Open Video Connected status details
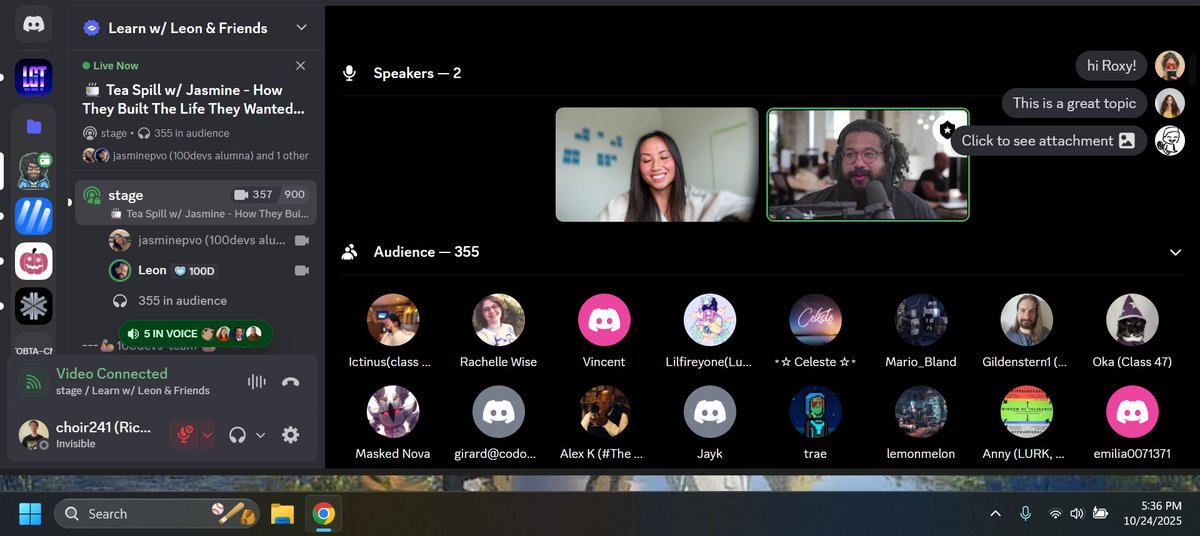1200x536 pixels. [112, 373]
